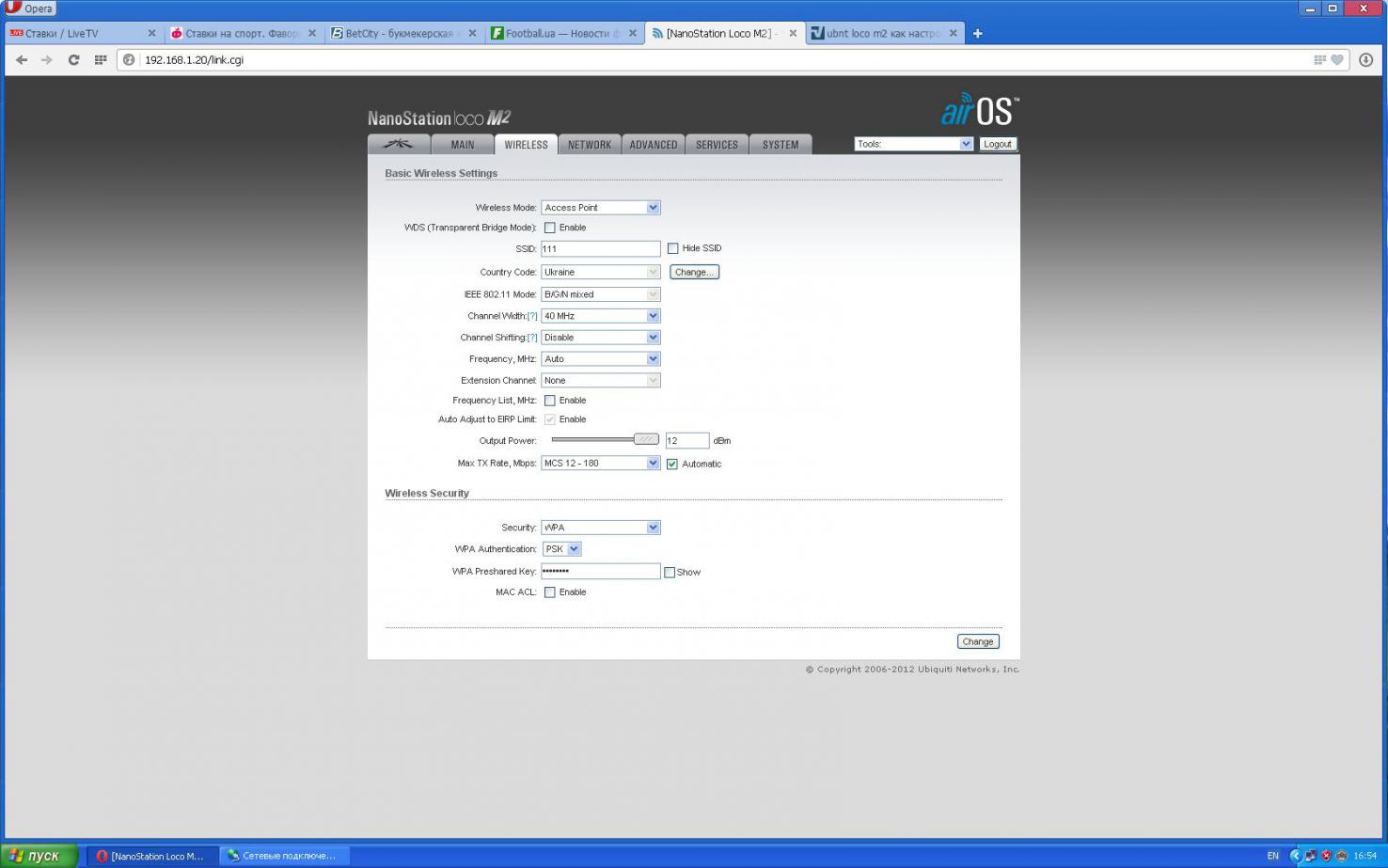Open the ADVANCED tab
Screen dimensions: 1388x868
pos(654,145)
